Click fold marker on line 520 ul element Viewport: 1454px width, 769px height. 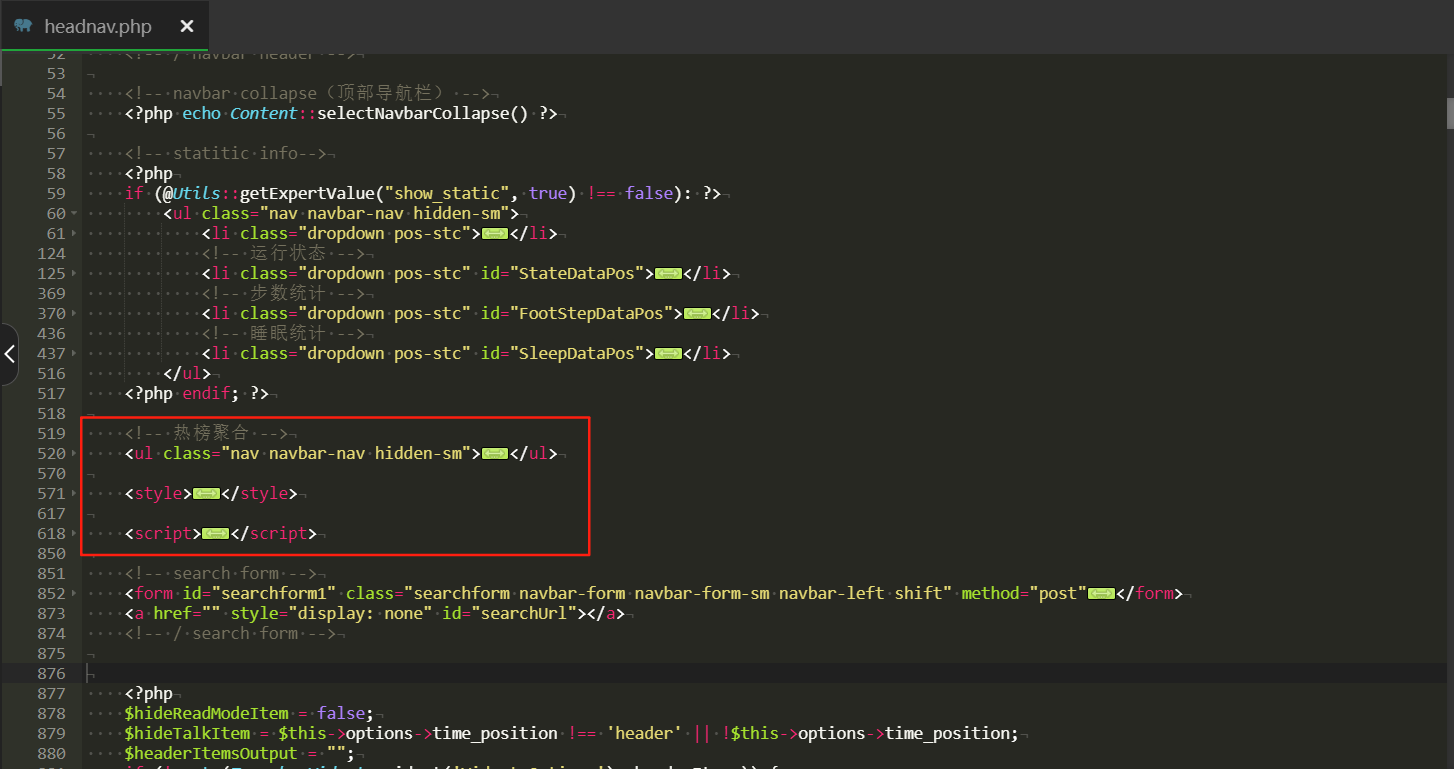coord(495,454)
